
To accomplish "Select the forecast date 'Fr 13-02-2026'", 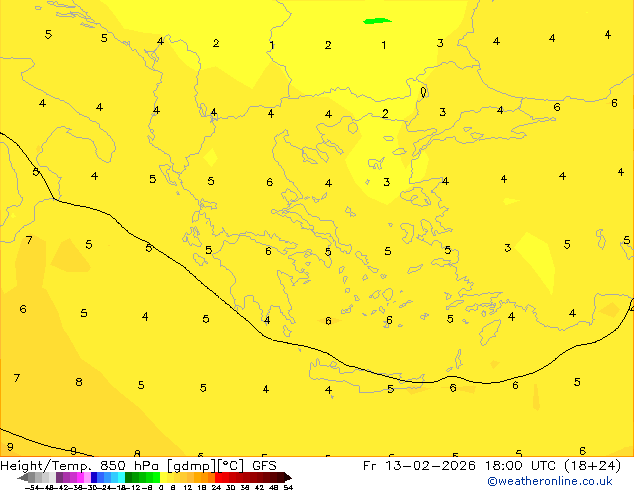I will (x=419, y=466).
